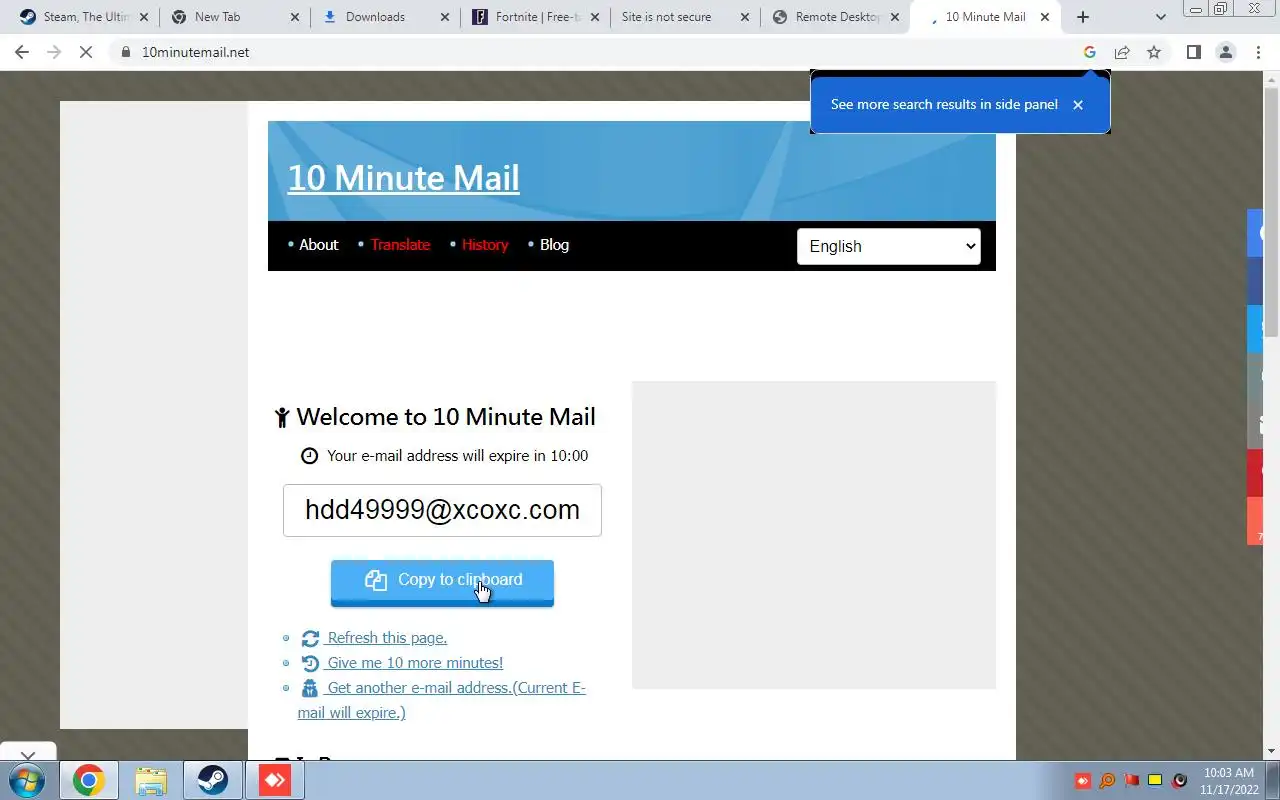This screenshot has height=800, width=1280.
Task: Open the English language dropdown
Action: [888, 246]
